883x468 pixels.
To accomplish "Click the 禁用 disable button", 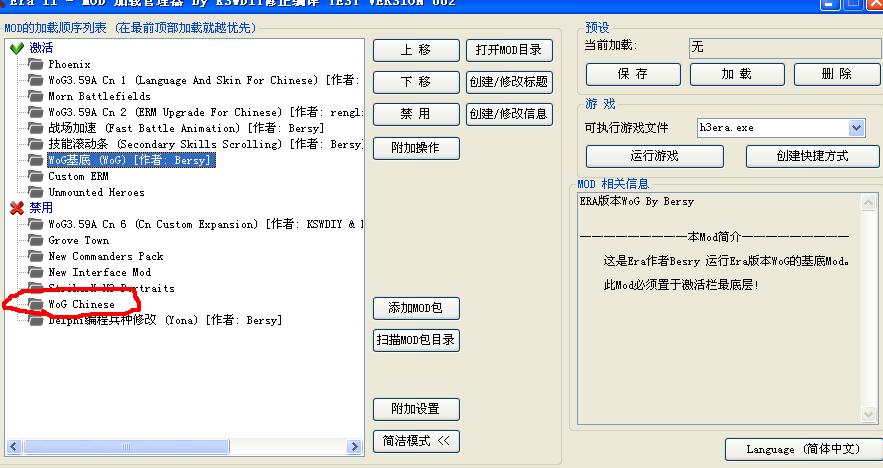I will [x=416, y=114].
